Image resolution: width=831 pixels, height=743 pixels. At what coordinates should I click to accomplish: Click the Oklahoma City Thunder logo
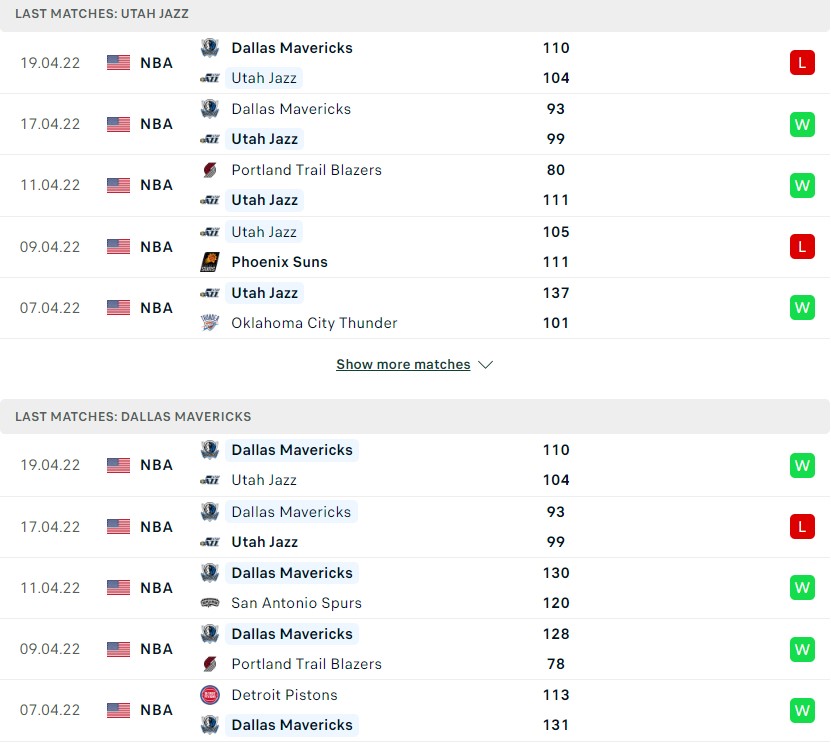pos(209,323)
